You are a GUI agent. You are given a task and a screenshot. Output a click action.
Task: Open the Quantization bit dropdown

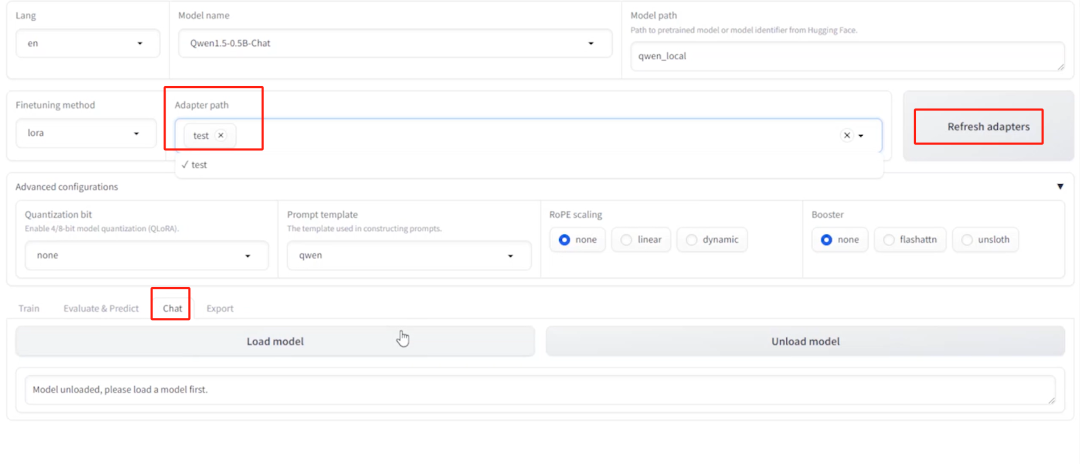coord(146,256)
